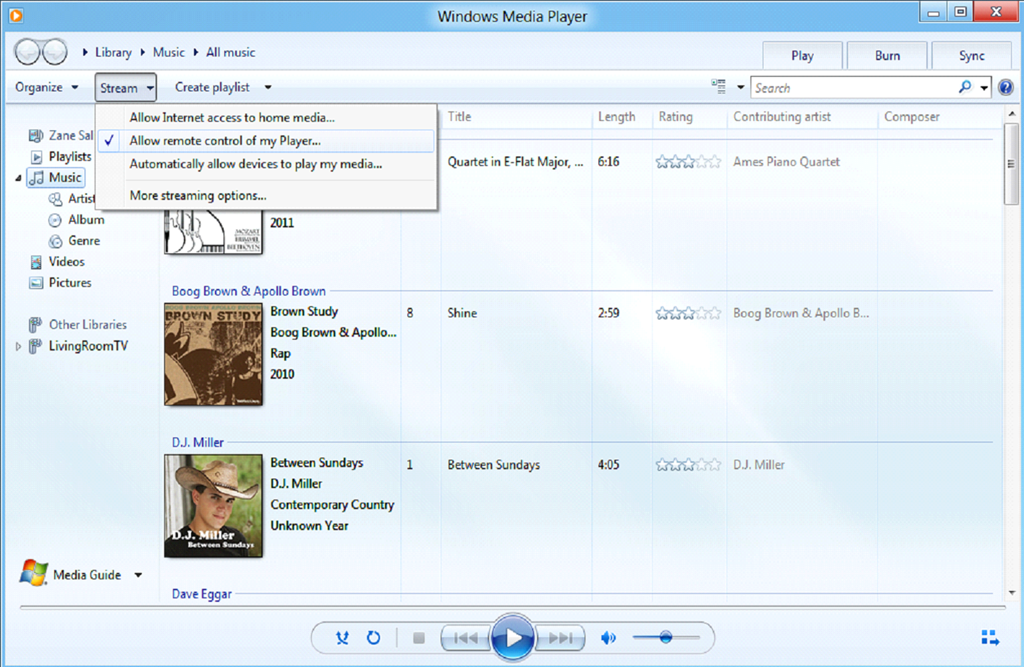
Task: Open the Media Guide logo icon
Action: click(x=33, y=573)
